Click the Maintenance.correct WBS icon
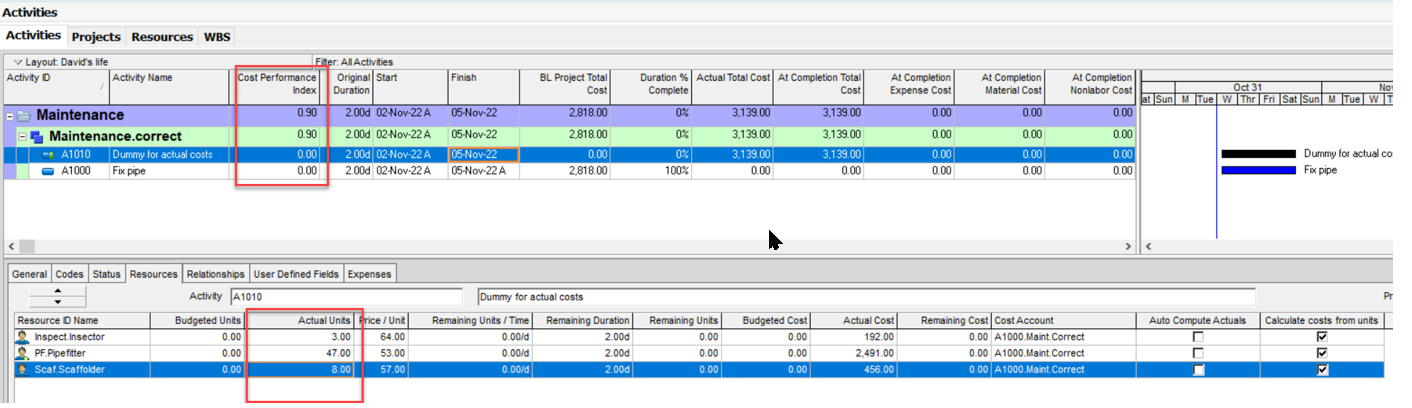The height and width of the screenshot is (408, 1412). click(37, 136)
